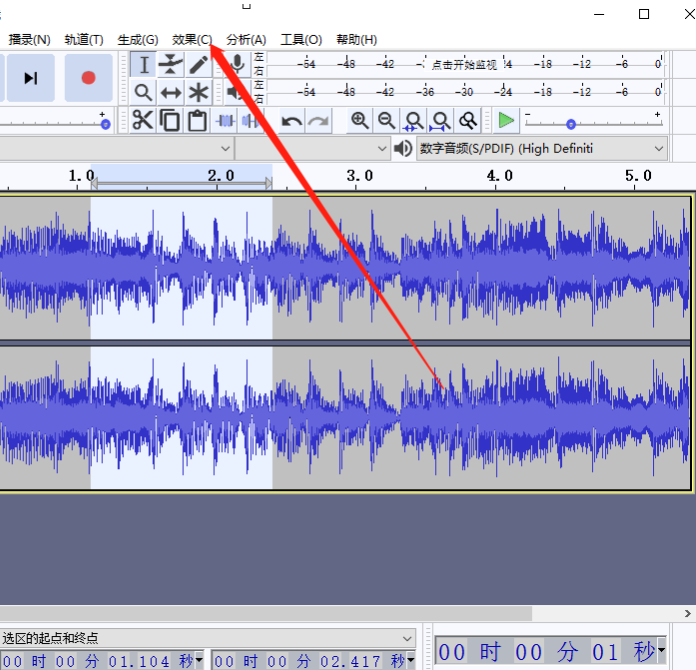Click the 4.0 mark on timeline ruler
The height and width of the screenshot is (670, 696).
coord(499,176)
